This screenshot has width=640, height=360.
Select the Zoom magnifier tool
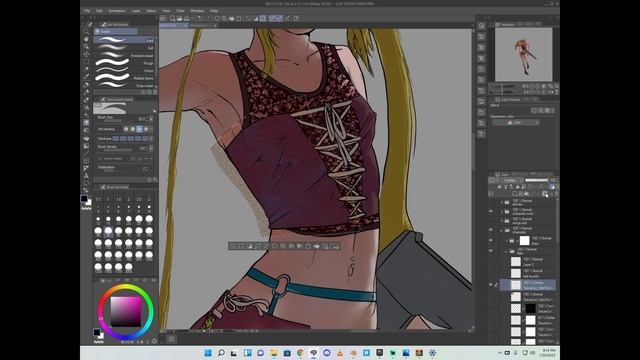coord(86,31)
